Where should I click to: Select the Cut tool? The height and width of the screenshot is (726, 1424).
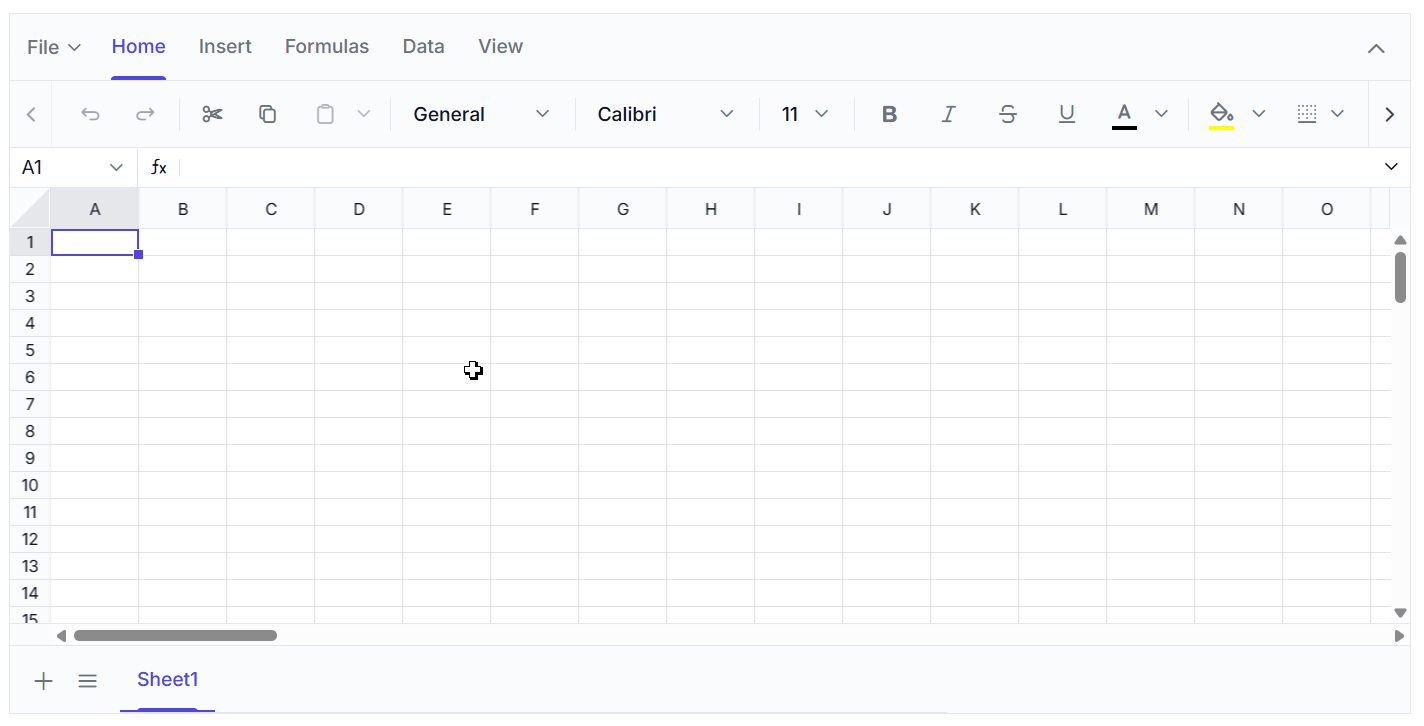click(x=212, y=114)
